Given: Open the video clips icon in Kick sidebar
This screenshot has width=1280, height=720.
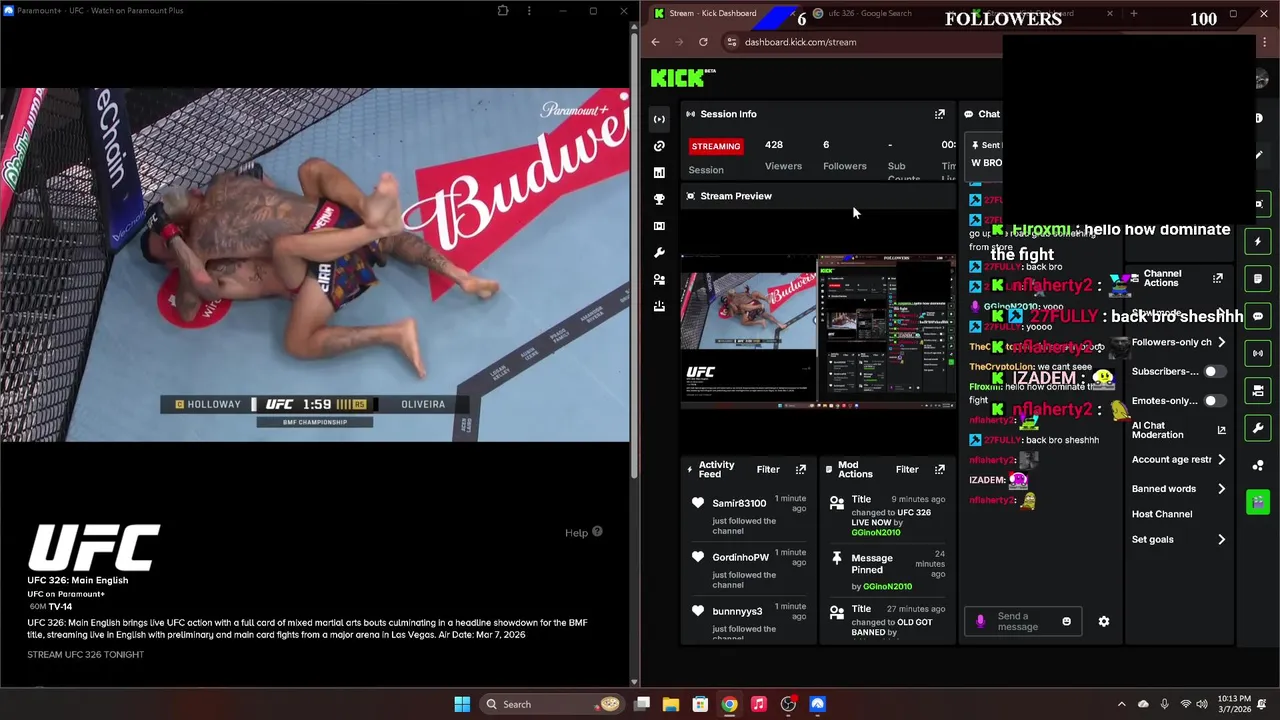Looking at the screenshot, I should (659, 226).
